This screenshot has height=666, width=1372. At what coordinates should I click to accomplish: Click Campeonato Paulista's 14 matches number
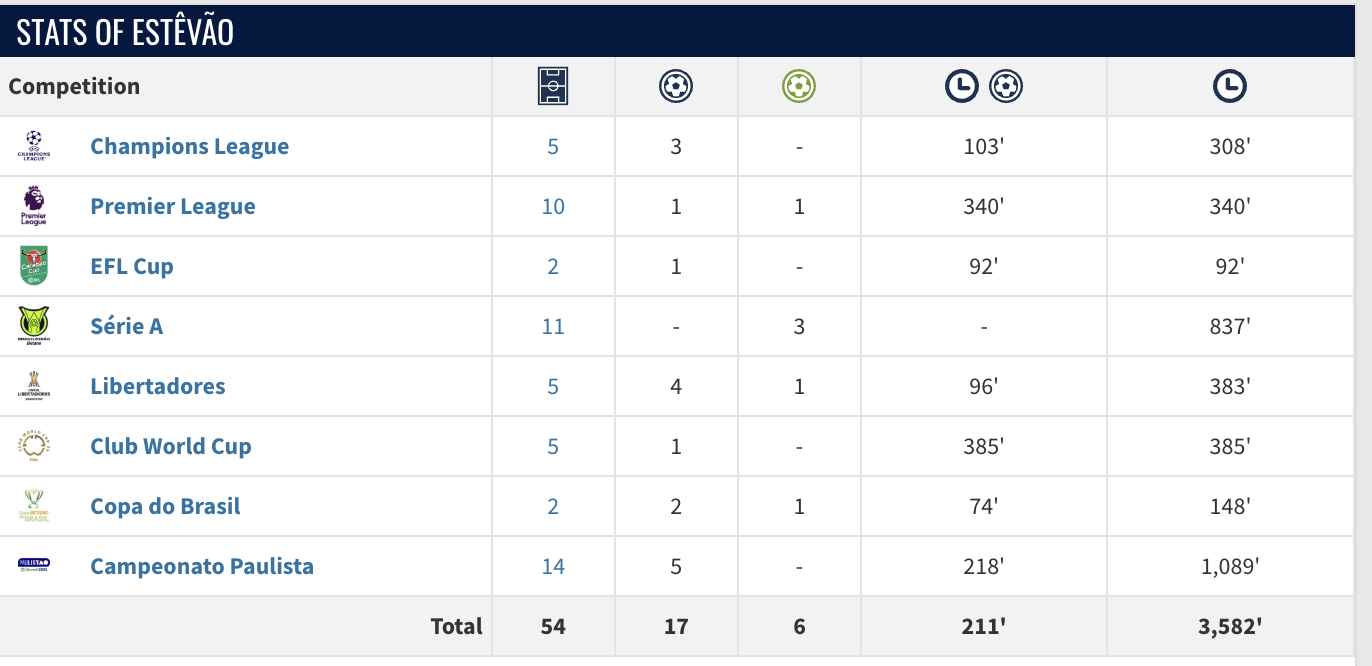[x=553, y=566]
